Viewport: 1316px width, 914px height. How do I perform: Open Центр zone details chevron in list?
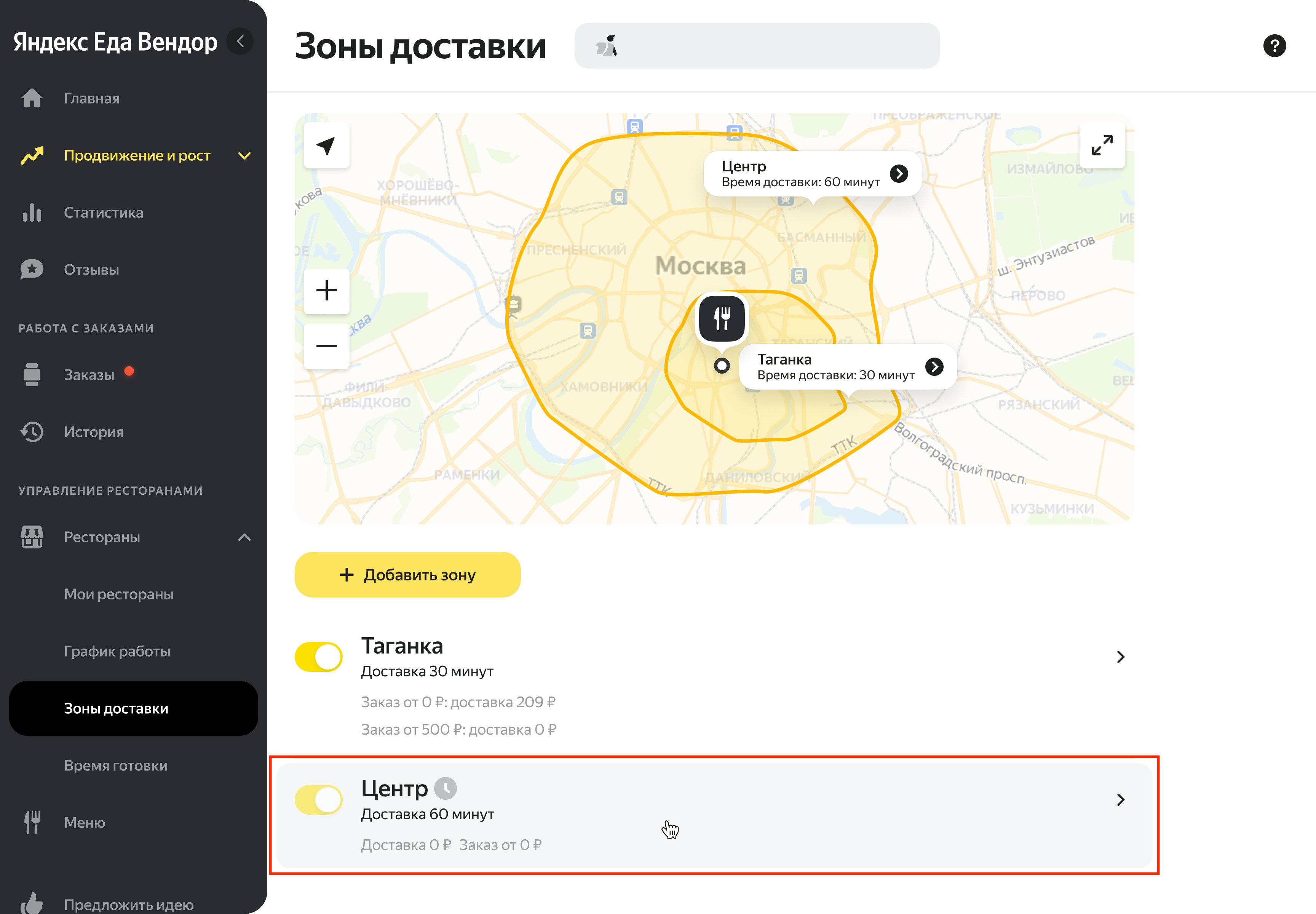(1121, 799)
